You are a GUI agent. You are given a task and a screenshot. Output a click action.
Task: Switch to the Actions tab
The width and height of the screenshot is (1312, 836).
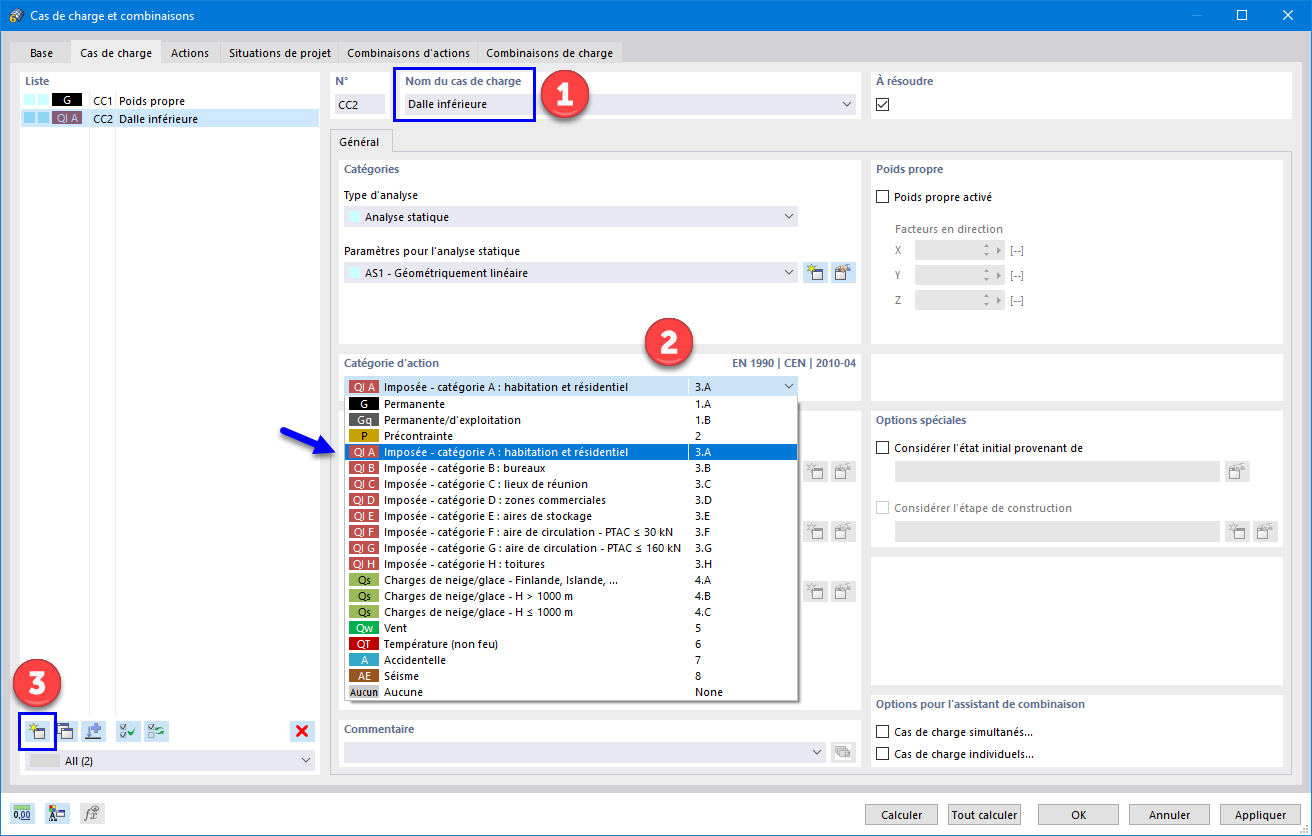(x=190, y=53)
